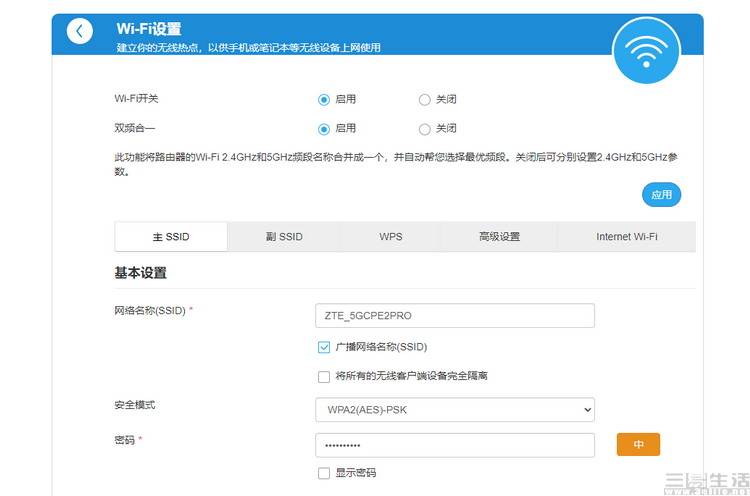The height and width of the screenshot is (496, 750).
Task: Go to the WPS tab
Action: coord(390,237)
